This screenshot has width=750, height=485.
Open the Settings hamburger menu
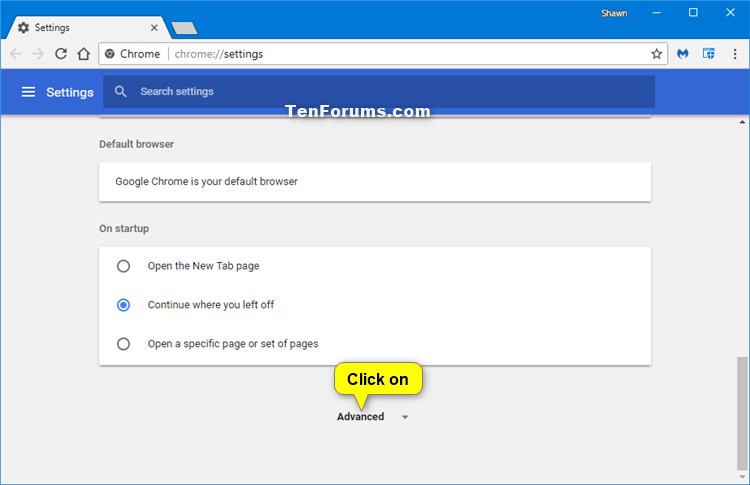[x=28, y=92]
